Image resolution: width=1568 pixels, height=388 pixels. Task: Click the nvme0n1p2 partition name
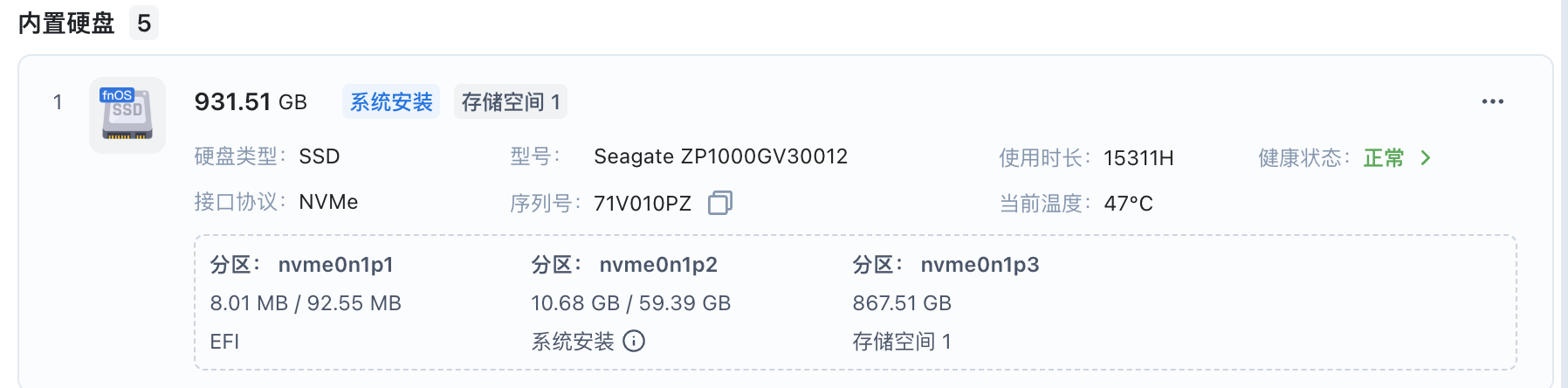click(x=657, y=265)
